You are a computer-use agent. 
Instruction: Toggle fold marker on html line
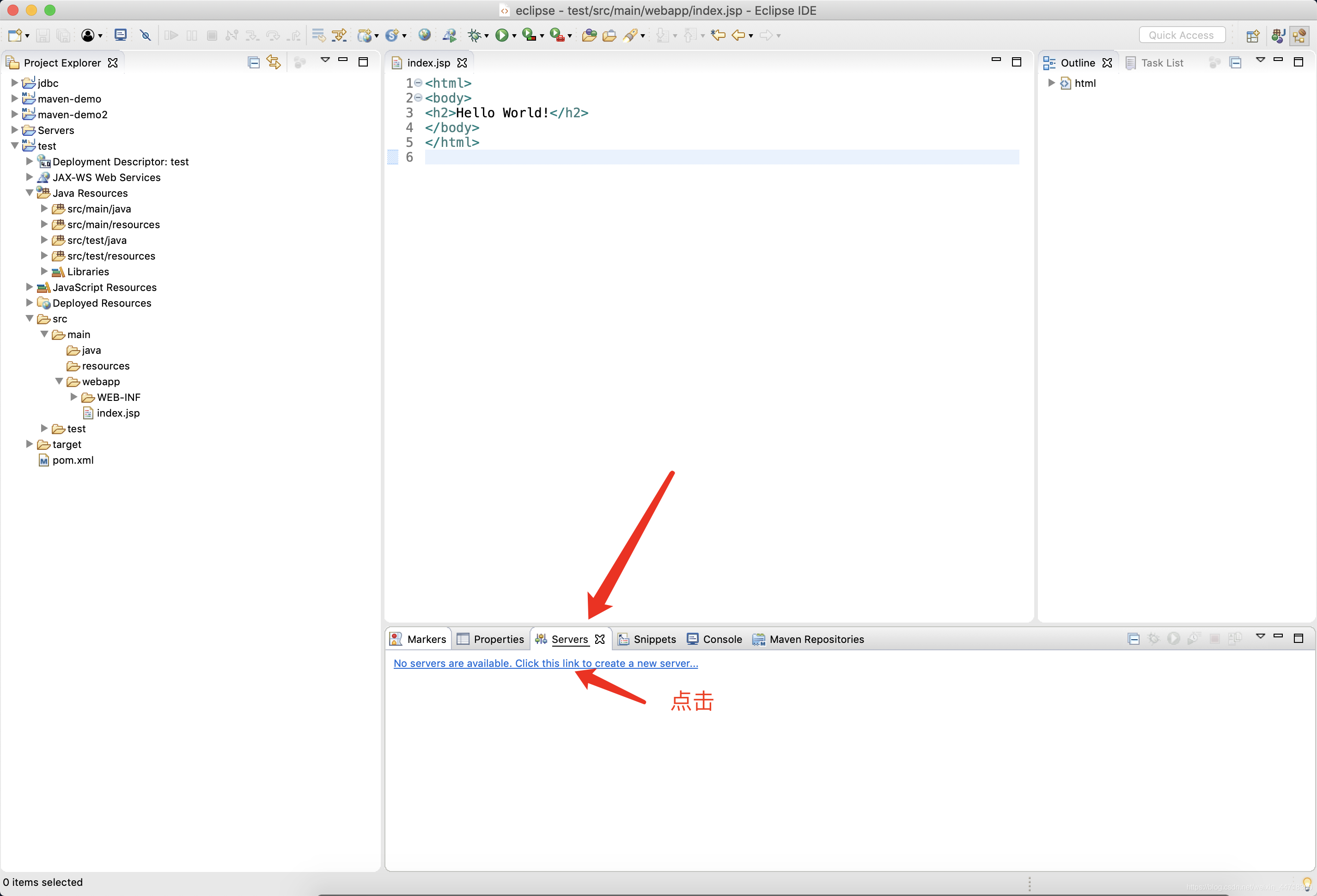[418, 83]
